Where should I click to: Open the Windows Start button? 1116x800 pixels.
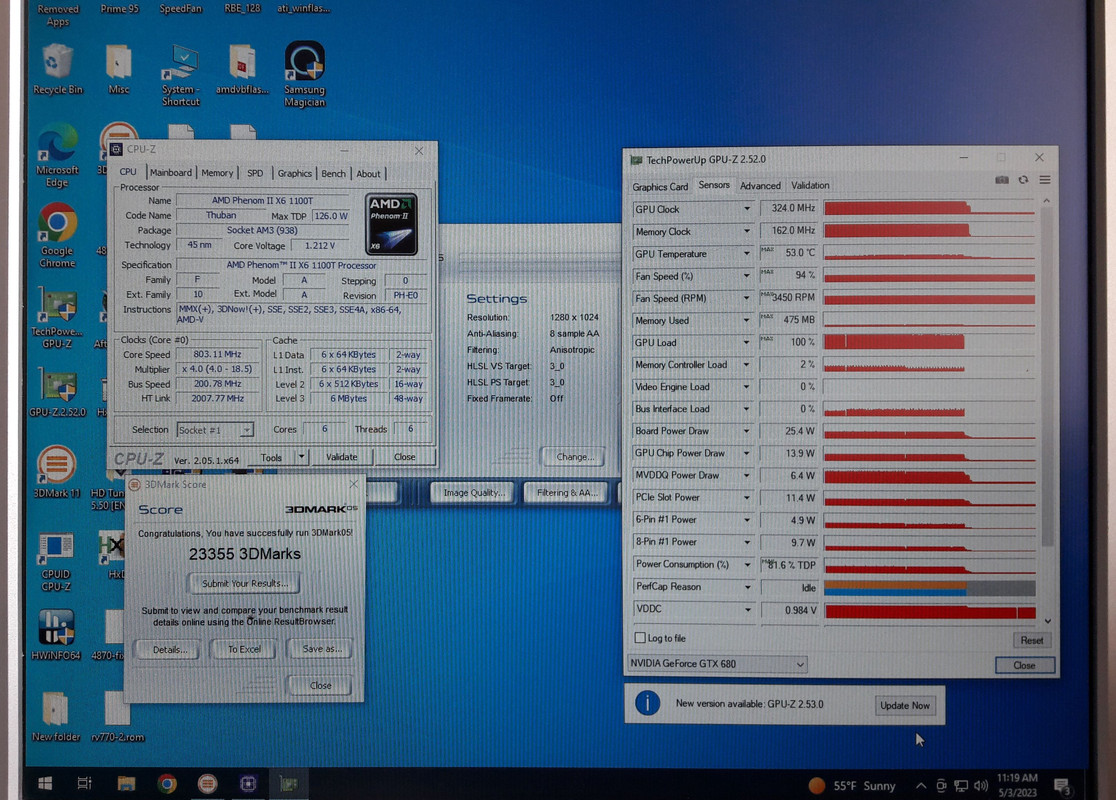(44, 784)
